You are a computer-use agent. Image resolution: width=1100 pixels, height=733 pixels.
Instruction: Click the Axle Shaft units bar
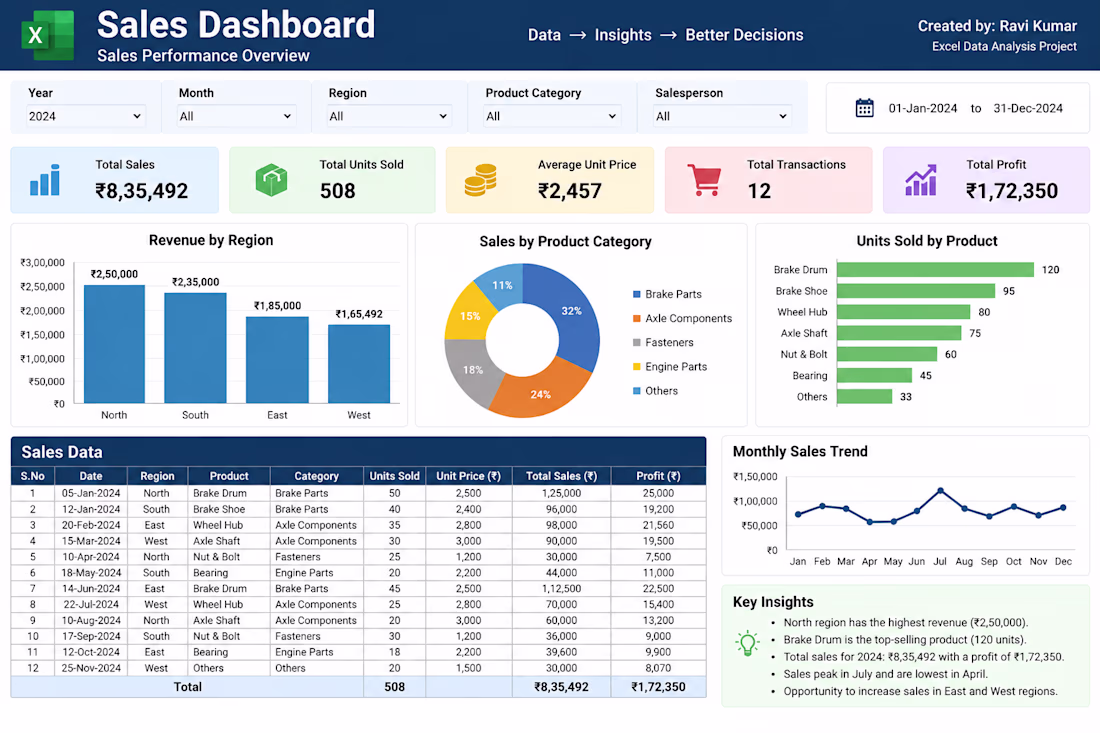(899, 332)
